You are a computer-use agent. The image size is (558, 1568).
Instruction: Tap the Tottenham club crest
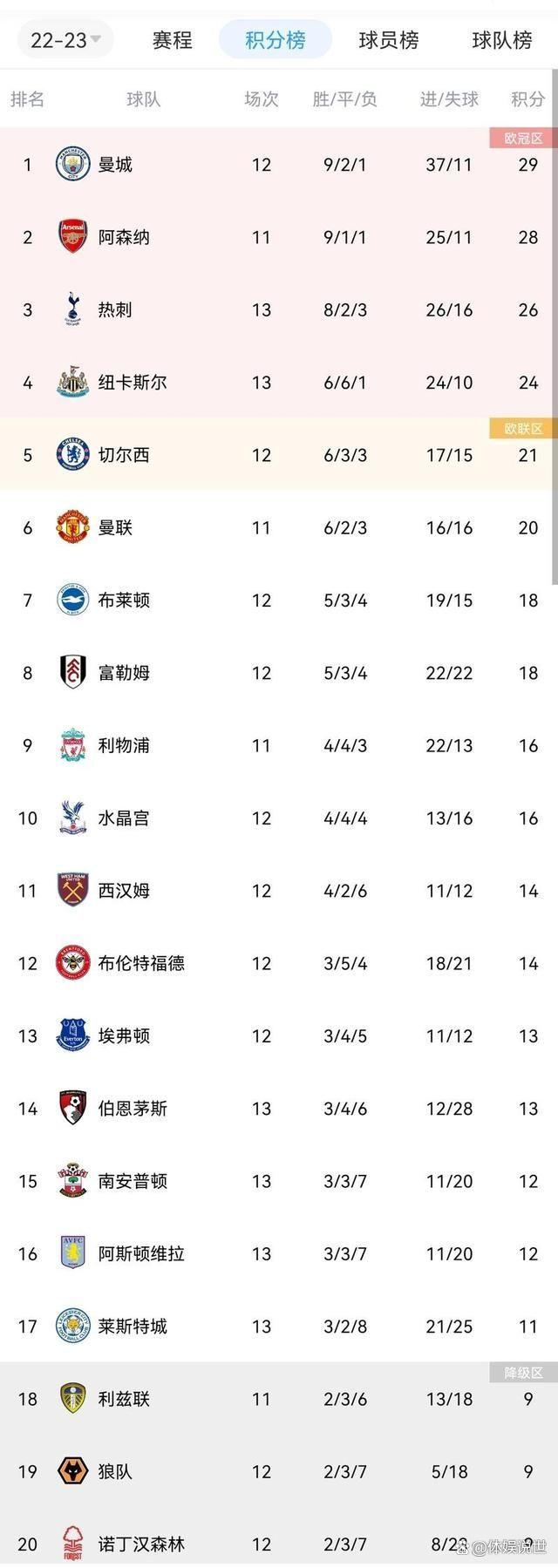[73, 309]
